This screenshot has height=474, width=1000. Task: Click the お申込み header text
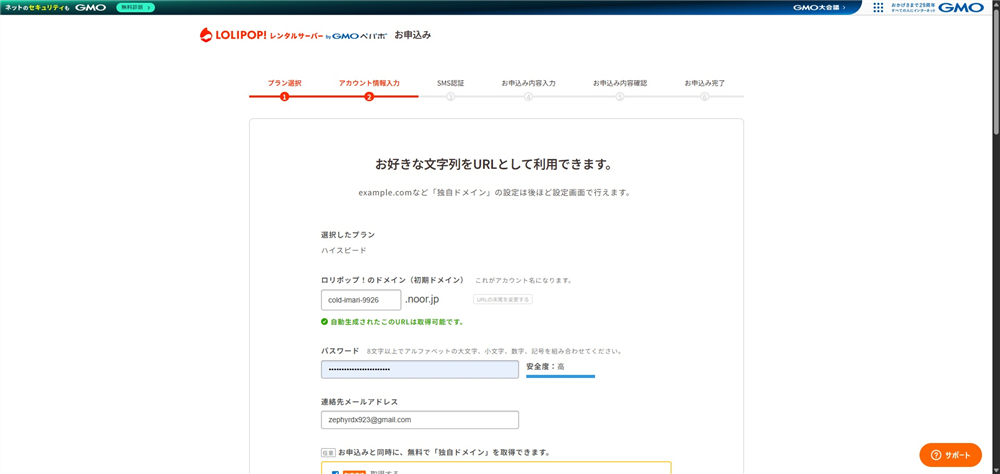click(x=413, y=35)
